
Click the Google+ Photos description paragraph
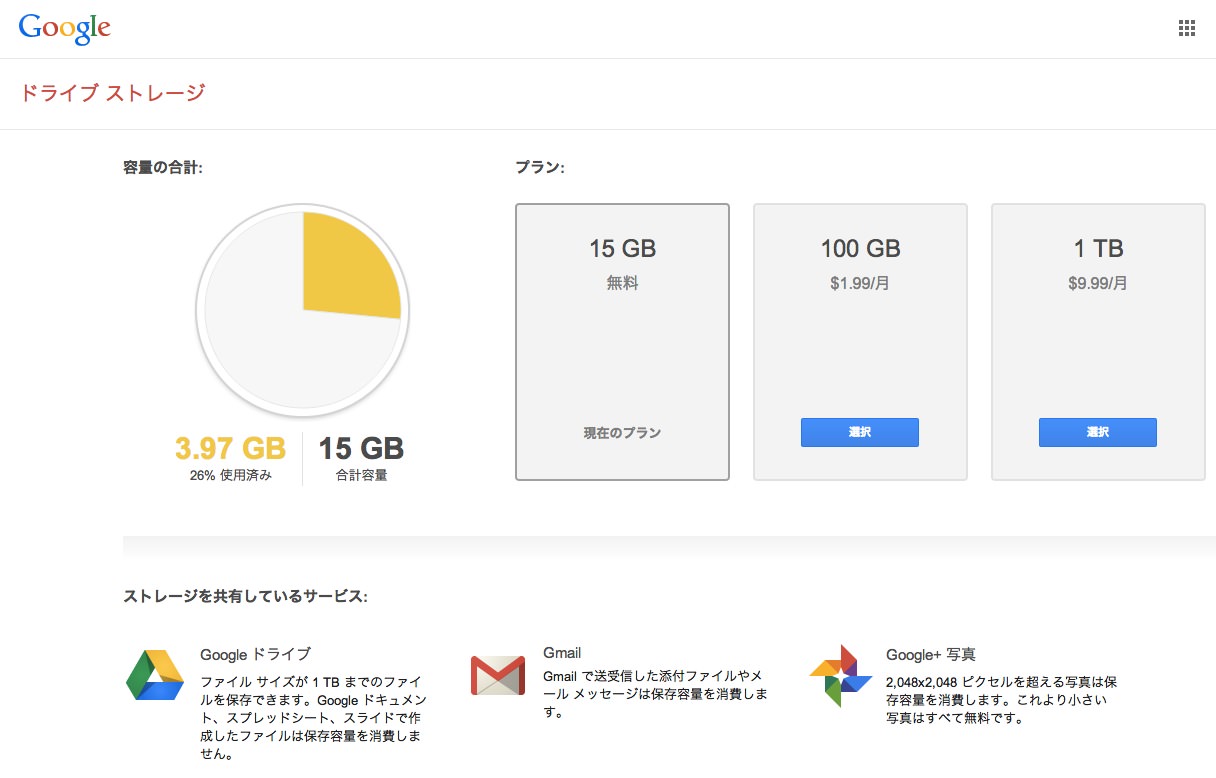(x=1001, y=700)
